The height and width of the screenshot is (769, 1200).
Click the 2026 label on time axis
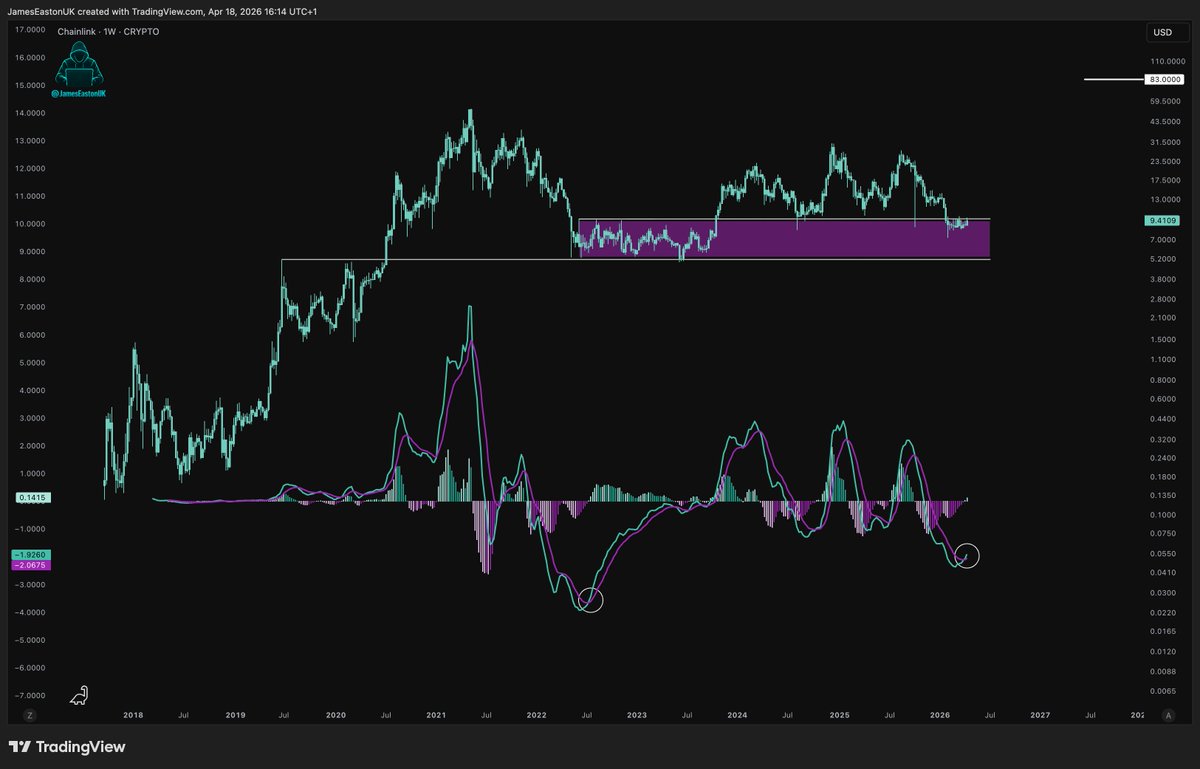[x=939, y=715]
